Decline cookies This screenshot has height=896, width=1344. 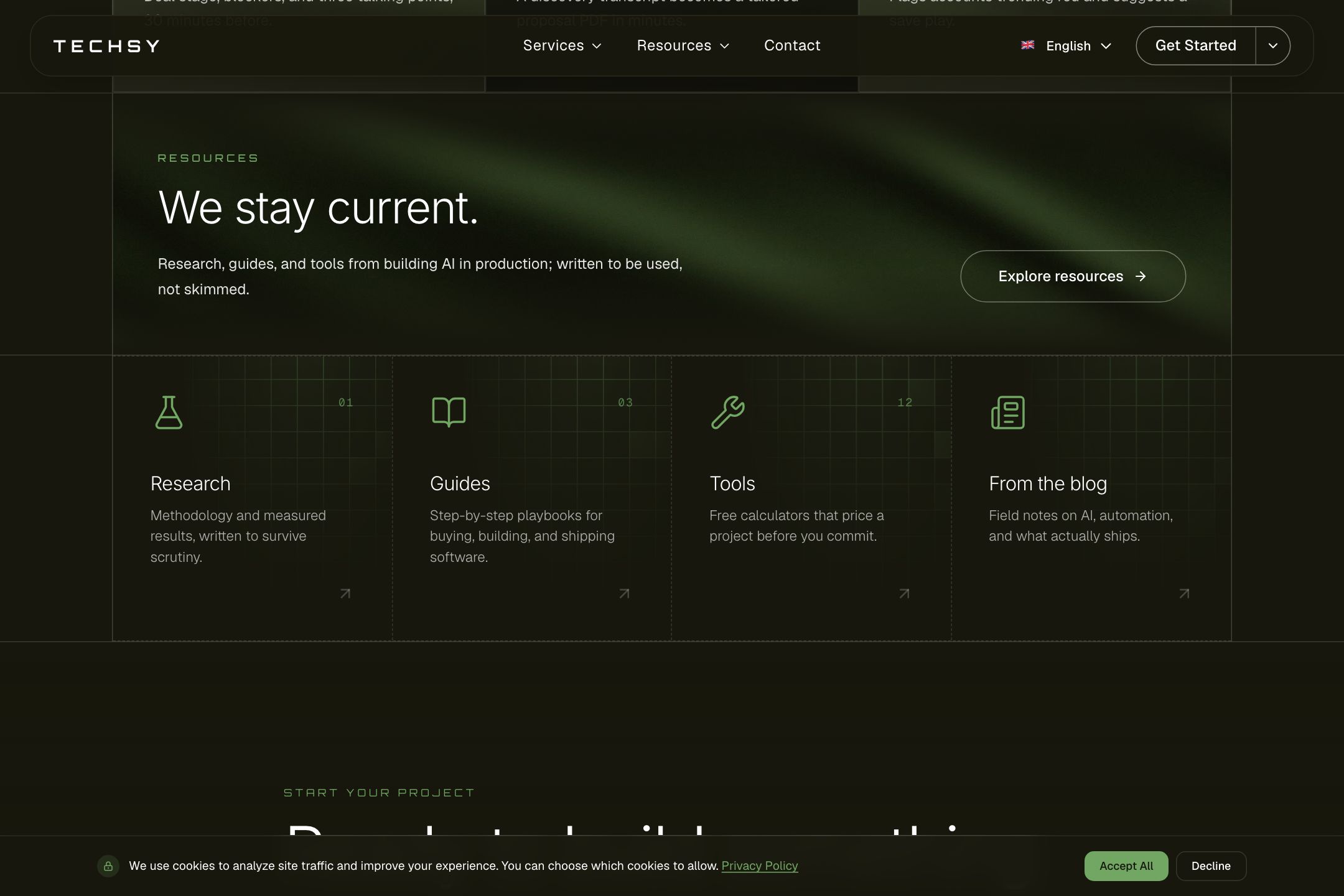pos(1211,866)
